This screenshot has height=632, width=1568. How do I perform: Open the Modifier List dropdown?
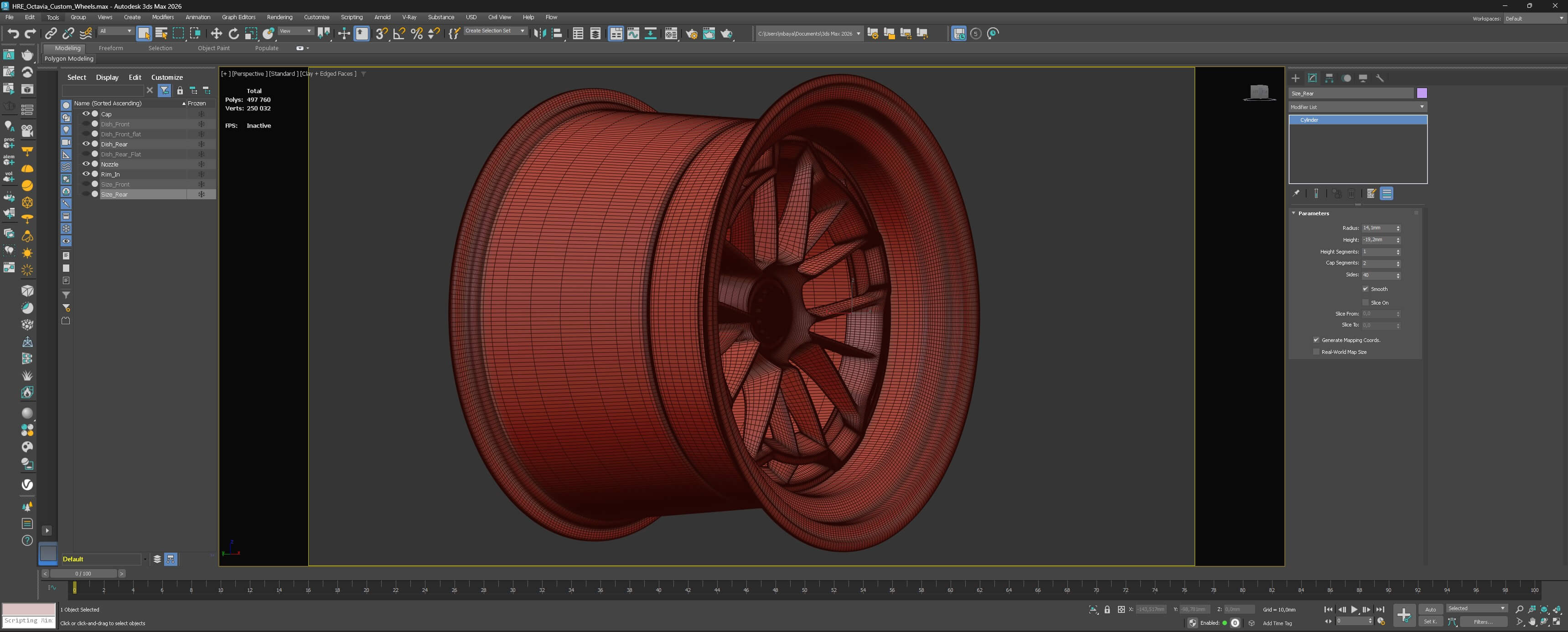click(1357, 107)
